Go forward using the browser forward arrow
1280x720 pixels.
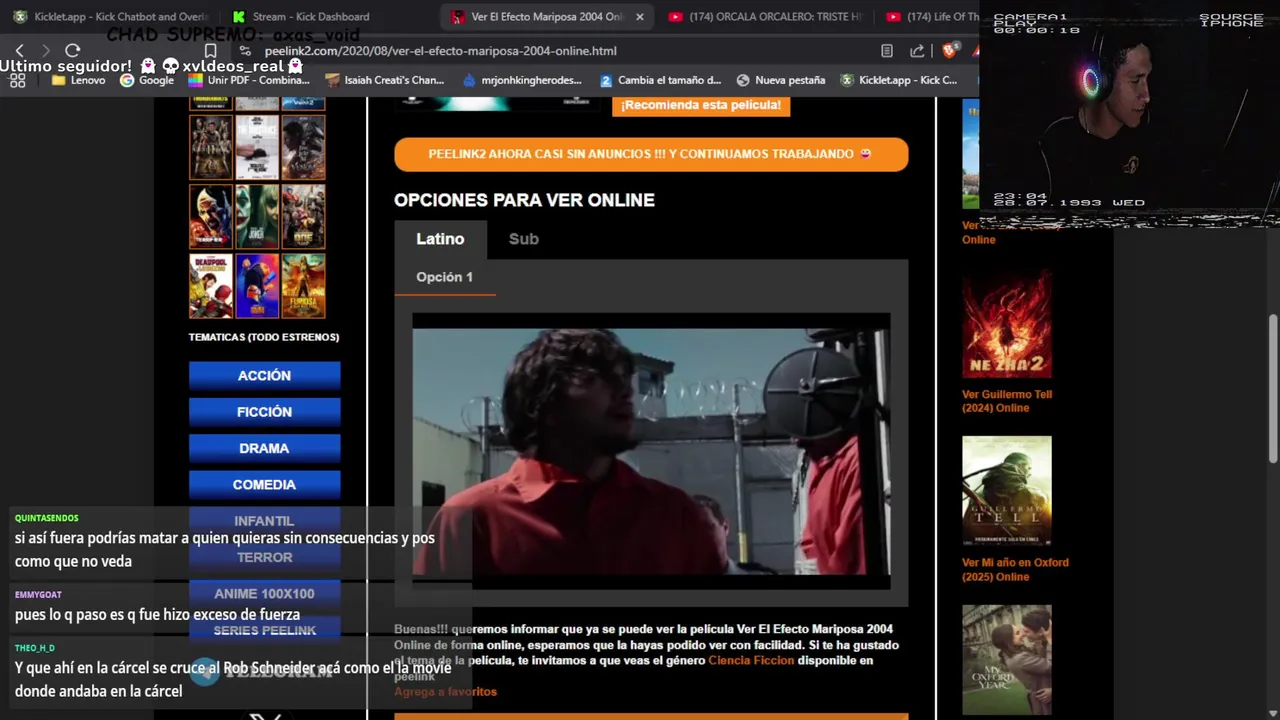click(45, 50)
